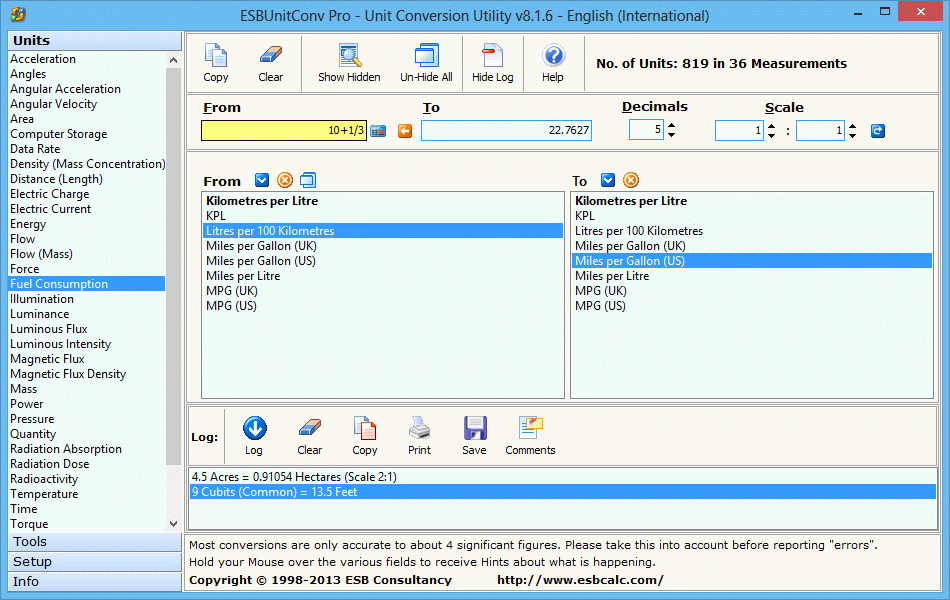Open the Info panel tab
Viewport: 950px width, 600px height.
(x=95, y=581)
